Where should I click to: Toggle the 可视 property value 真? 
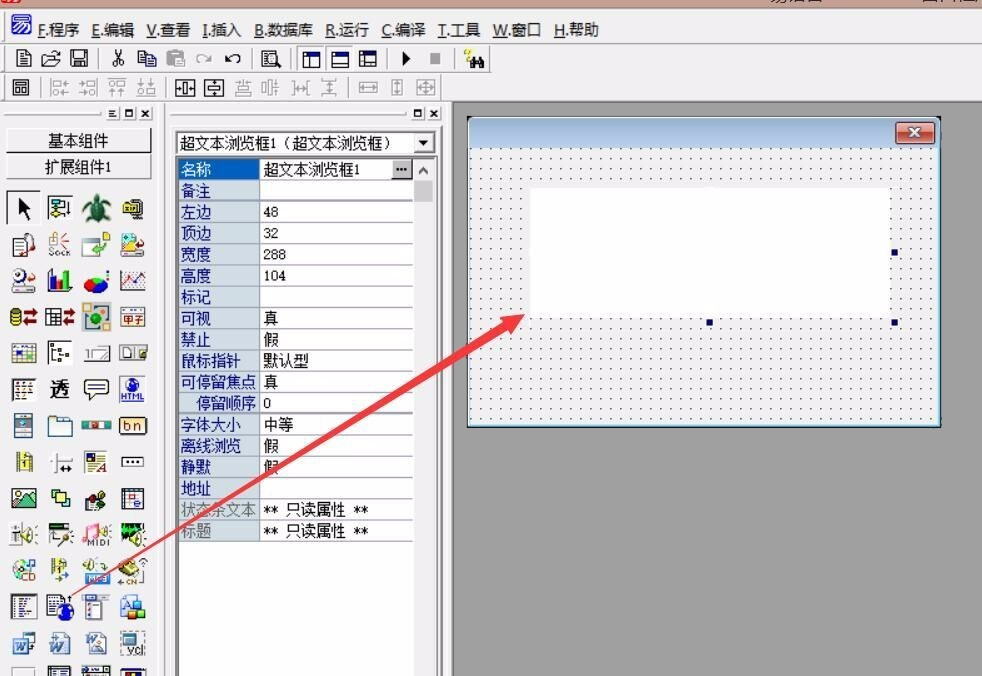336,318
